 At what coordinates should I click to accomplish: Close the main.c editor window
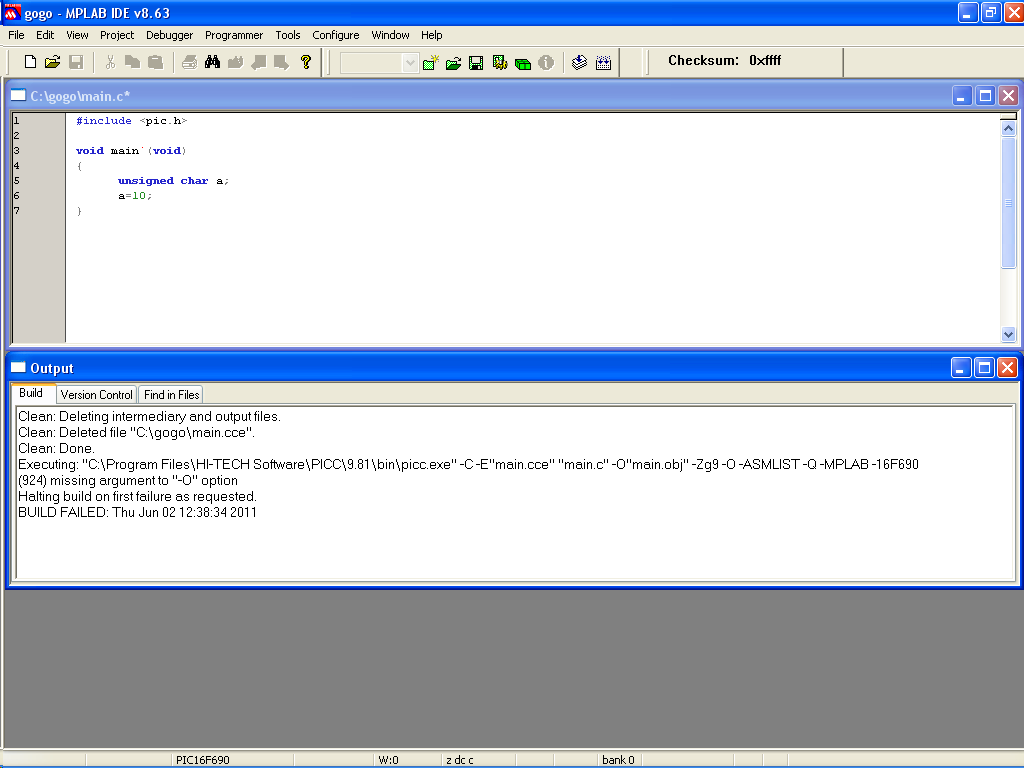tap(1008, 96)
